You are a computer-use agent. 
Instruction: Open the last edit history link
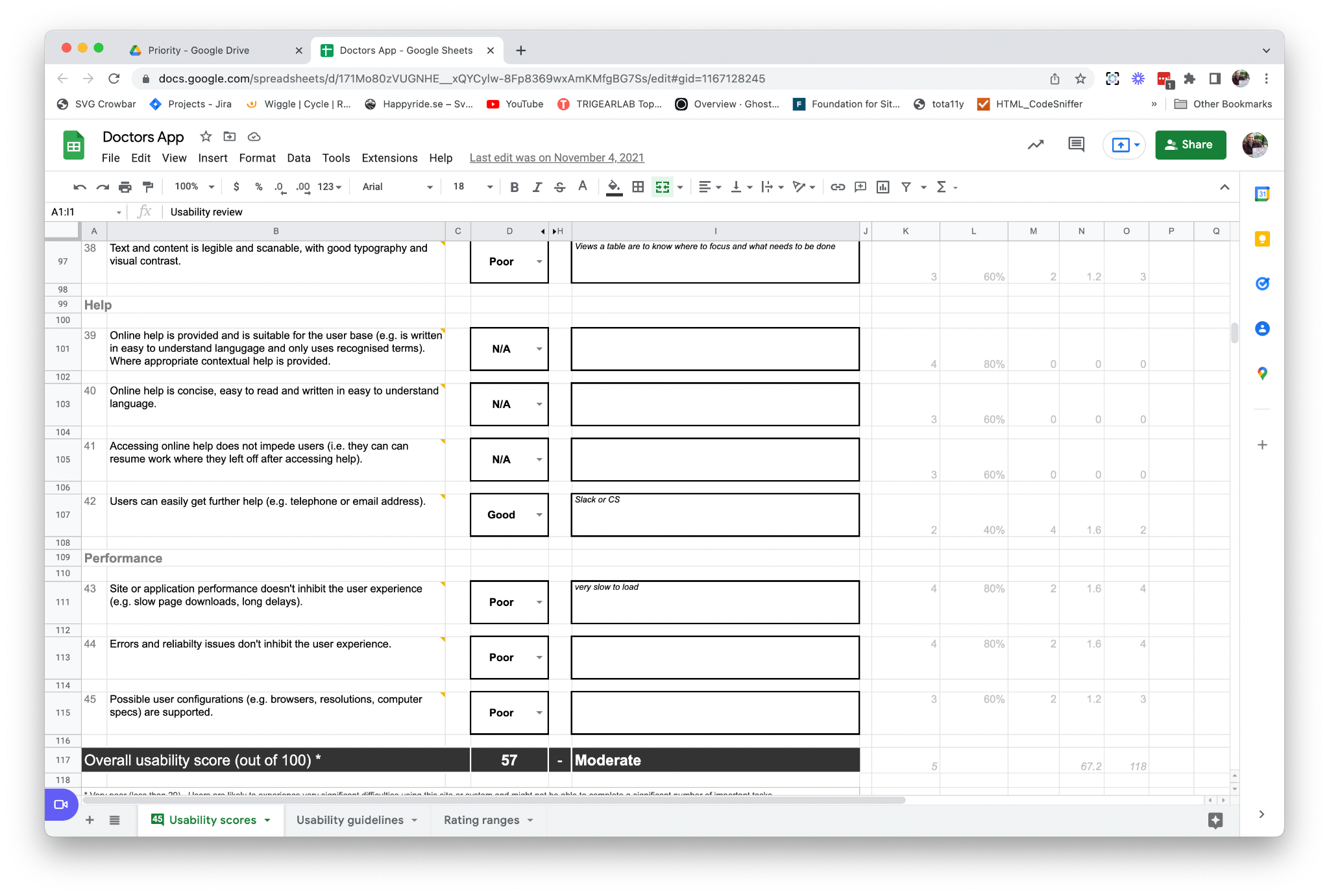pos(556,158)
